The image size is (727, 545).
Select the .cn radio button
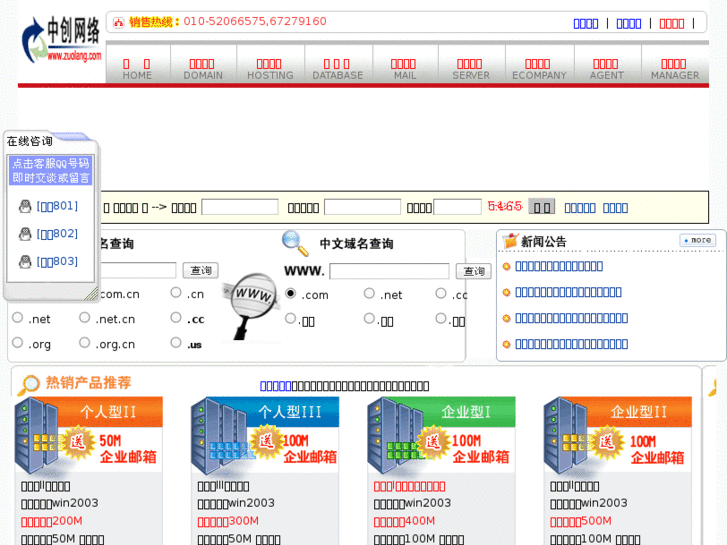coord(176,292)
